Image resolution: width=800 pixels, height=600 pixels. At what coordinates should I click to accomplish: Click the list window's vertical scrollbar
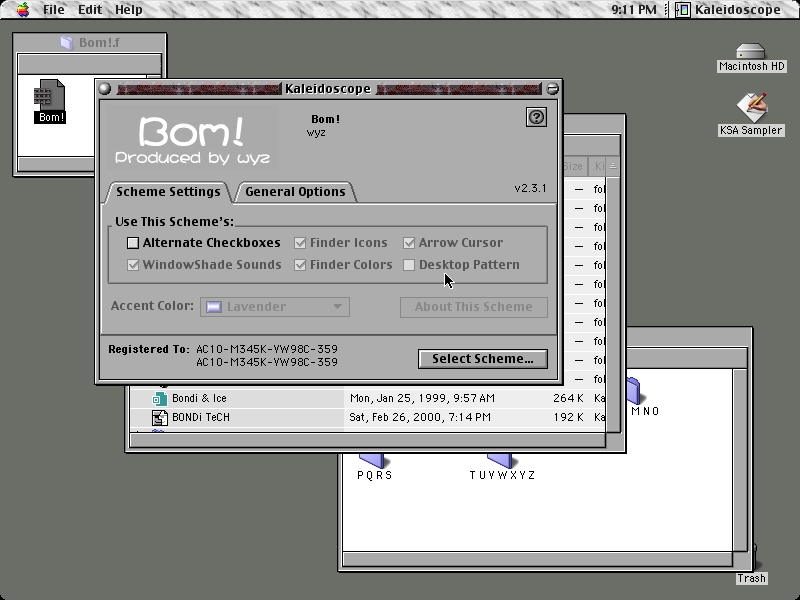(613, 304)
